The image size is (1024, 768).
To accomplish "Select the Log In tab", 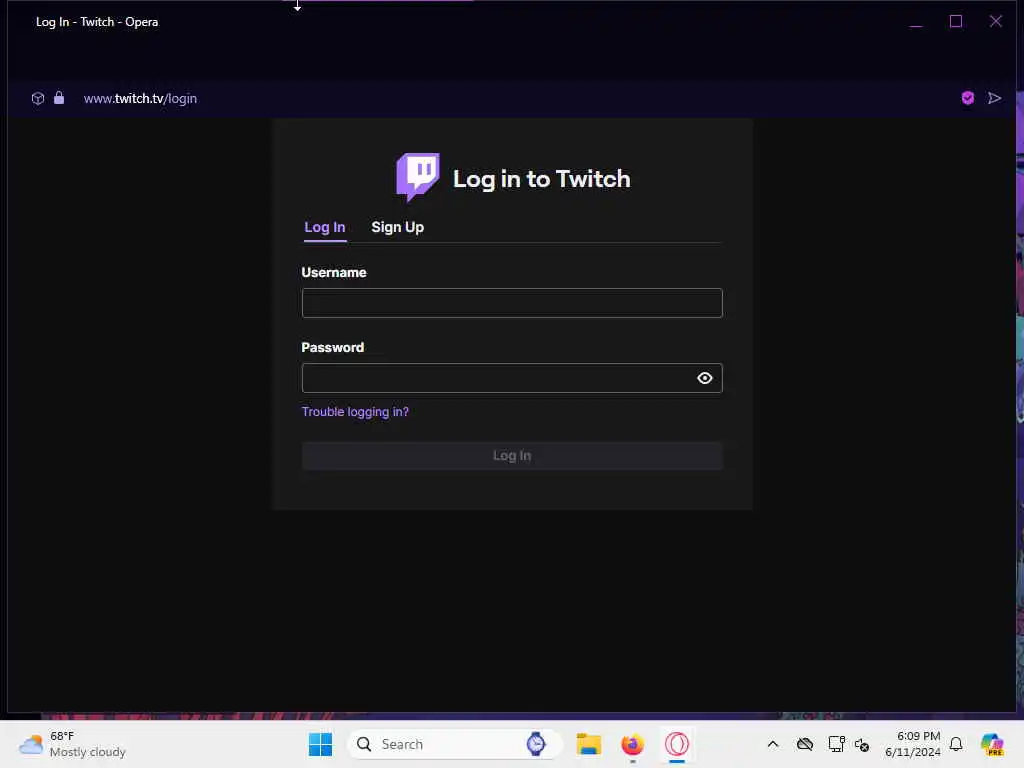I will pos(325,227).
